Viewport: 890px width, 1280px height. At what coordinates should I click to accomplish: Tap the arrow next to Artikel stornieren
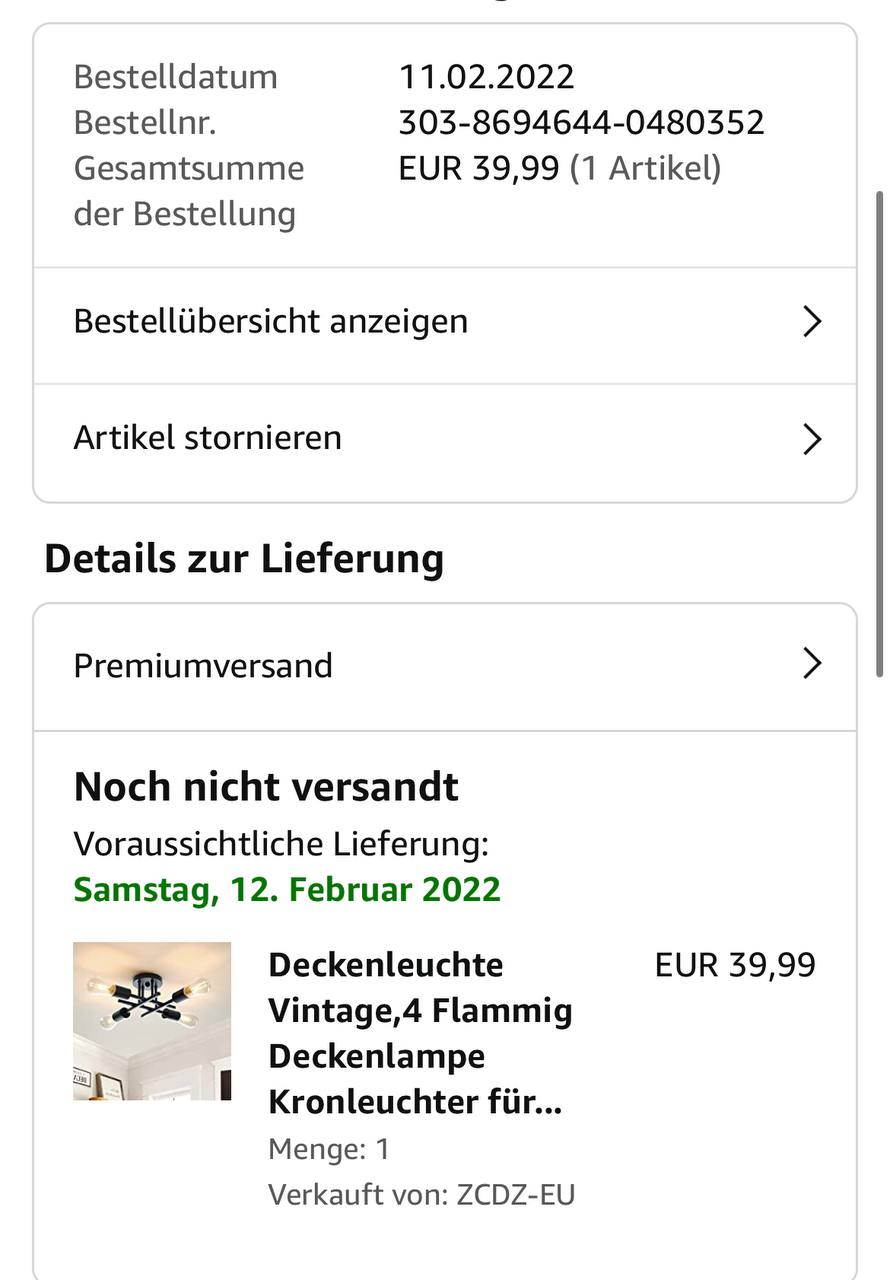coord(812,439)
